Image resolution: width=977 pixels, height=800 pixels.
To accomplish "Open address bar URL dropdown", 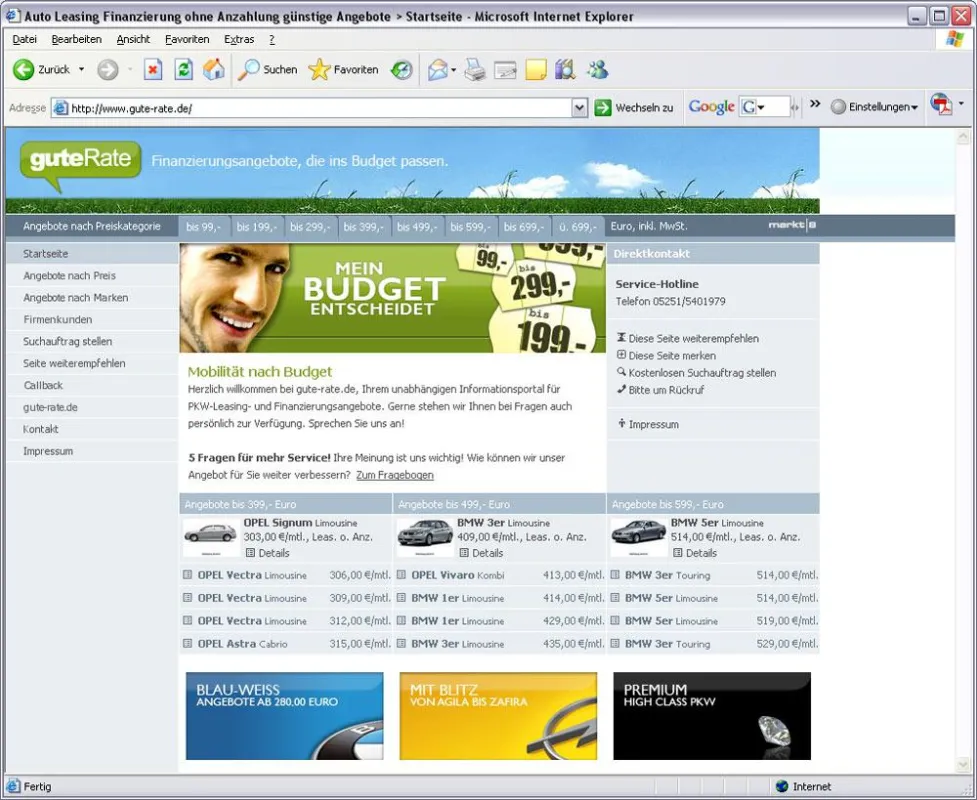I will pyautogui.click(x=579, y=108).
